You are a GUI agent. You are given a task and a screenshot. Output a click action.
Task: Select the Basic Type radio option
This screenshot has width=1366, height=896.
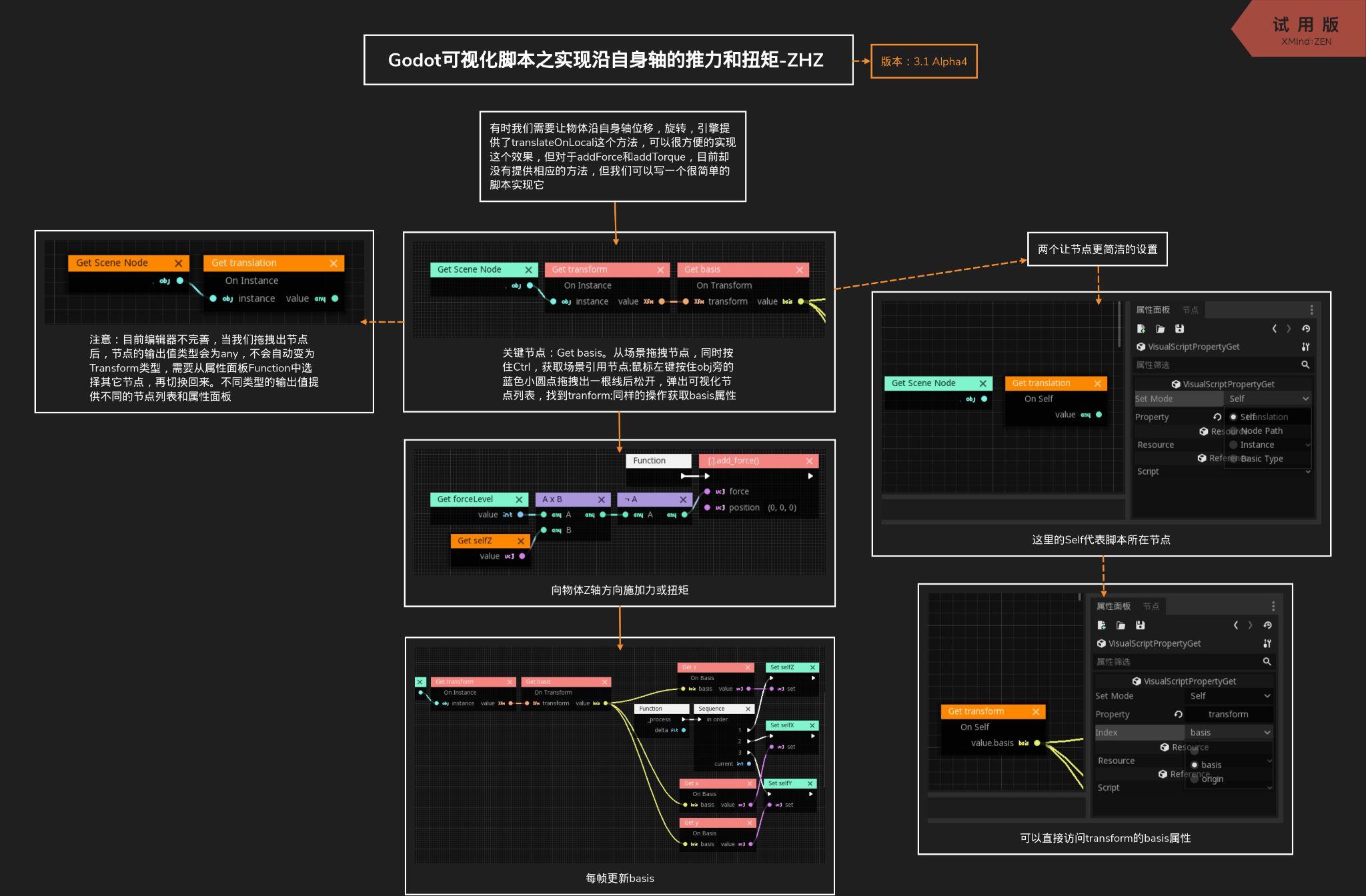[x=1233, y=459]
